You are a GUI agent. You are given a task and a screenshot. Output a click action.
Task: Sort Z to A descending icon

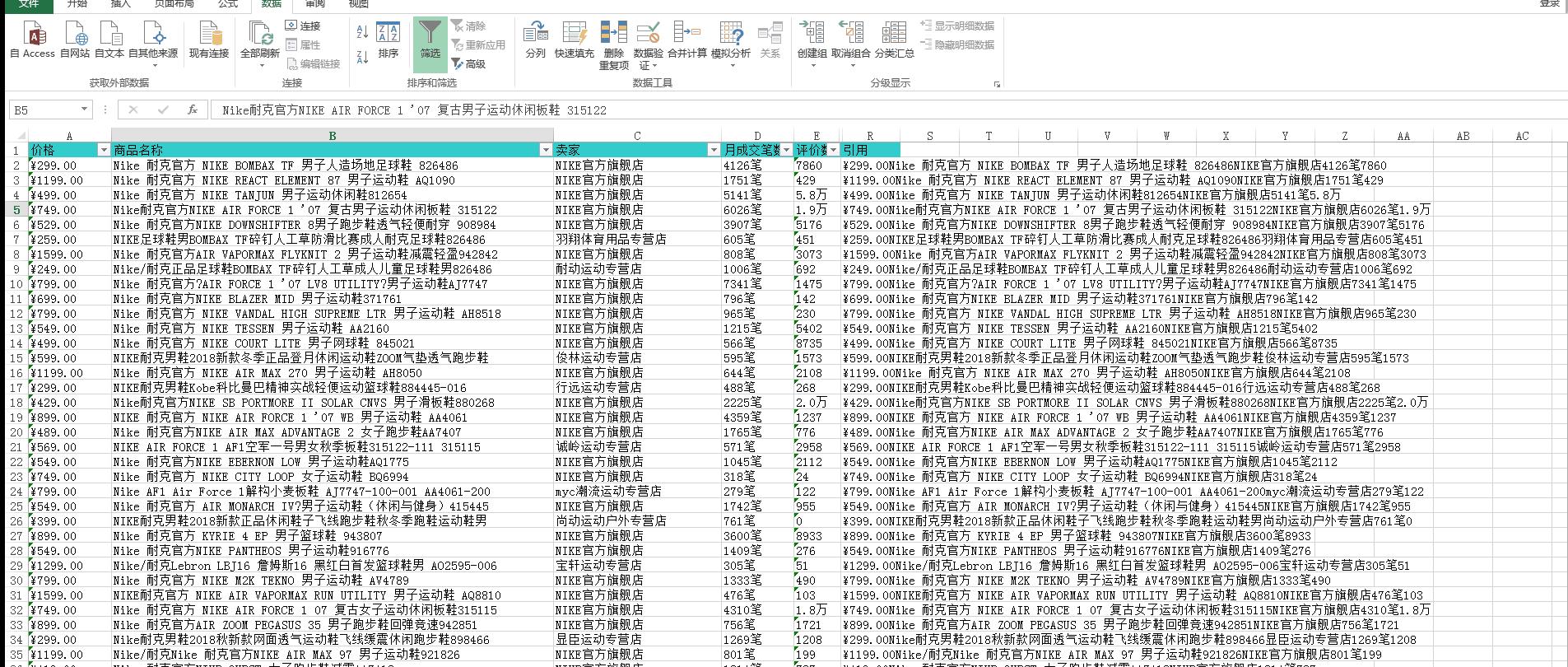pyautogui.click(x=362, y=57)
